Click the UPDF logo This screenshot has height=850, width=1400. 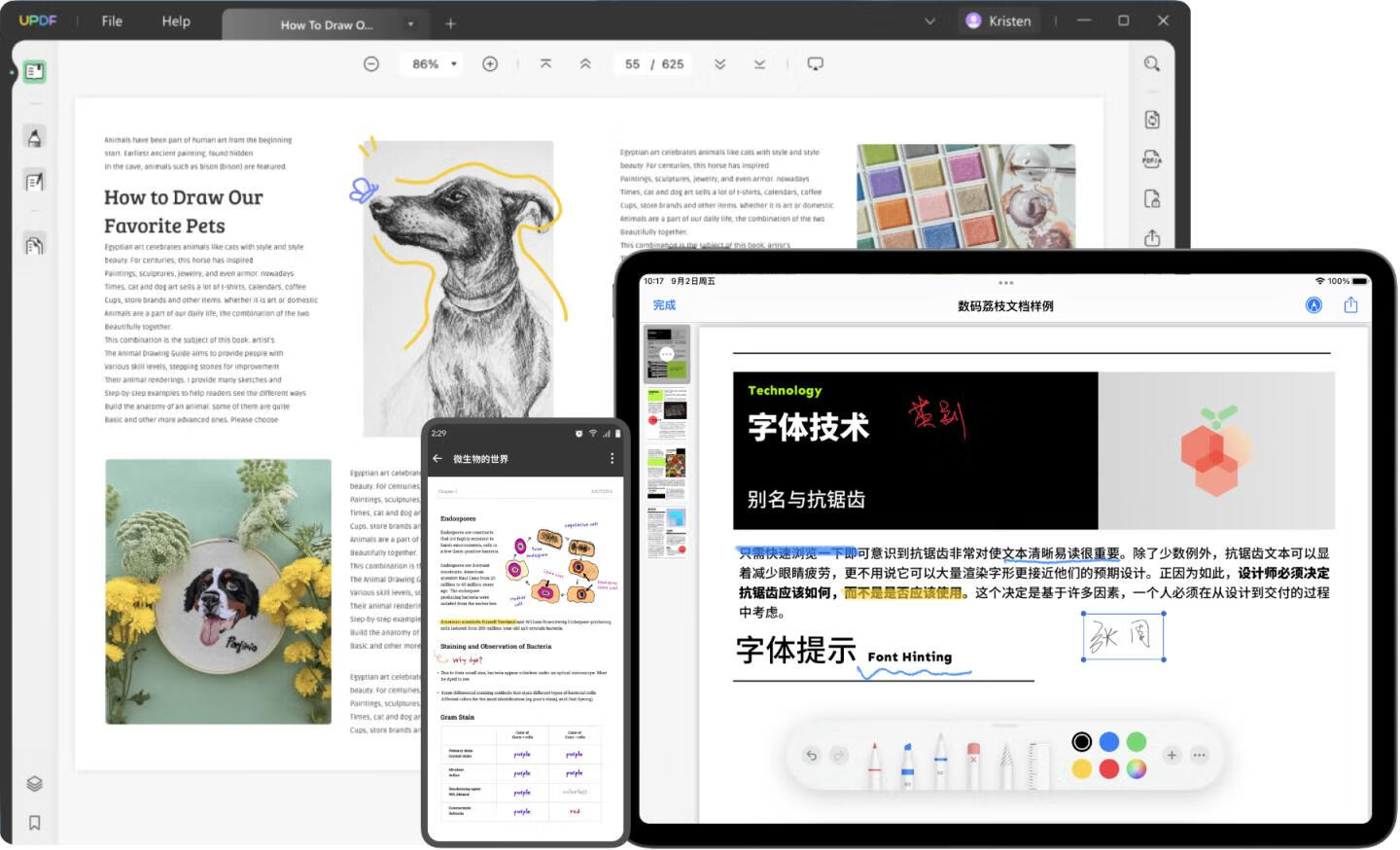coord(38,20)
